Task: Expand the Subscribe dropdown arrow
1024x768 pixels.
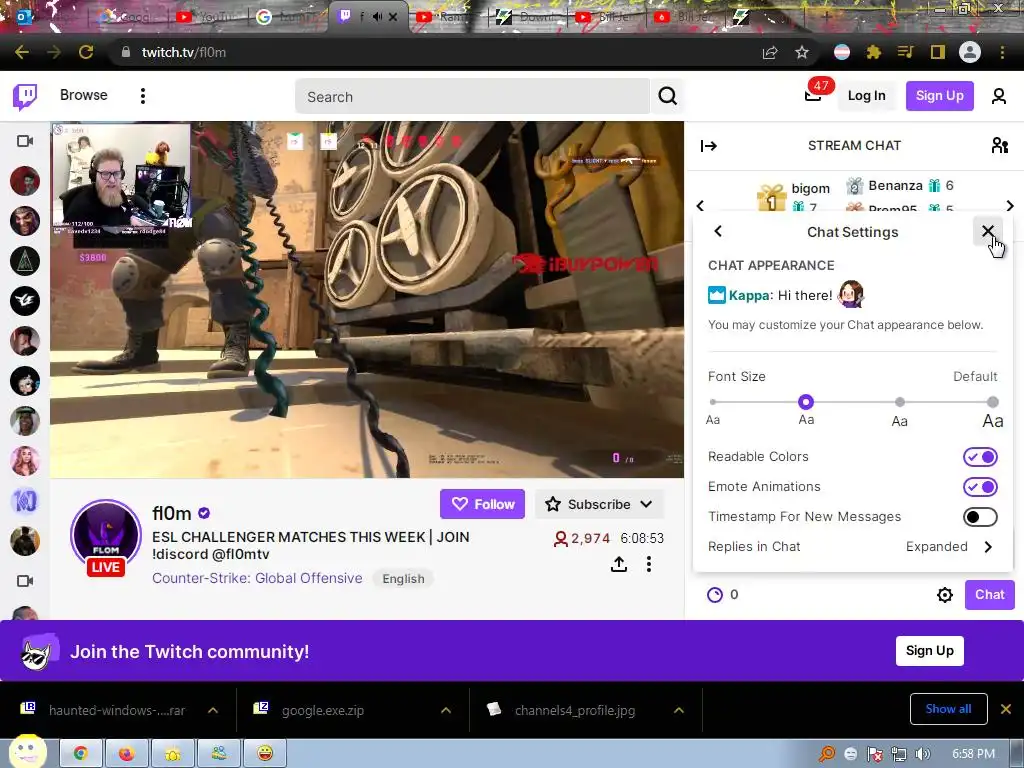Action: (647, 504)
